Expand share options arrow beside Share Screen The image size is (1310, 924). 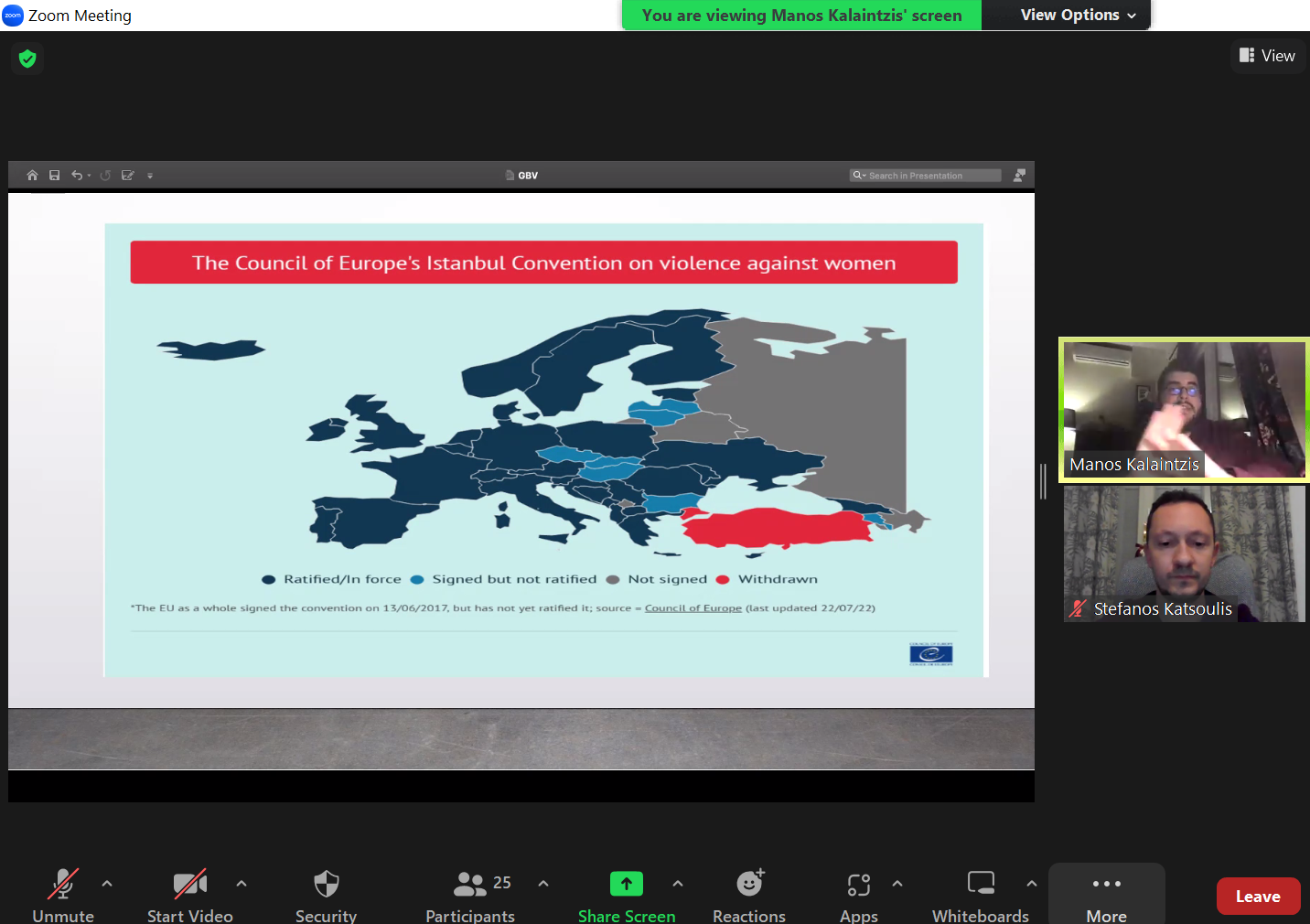pyautogui.click(x=678, y=884)
